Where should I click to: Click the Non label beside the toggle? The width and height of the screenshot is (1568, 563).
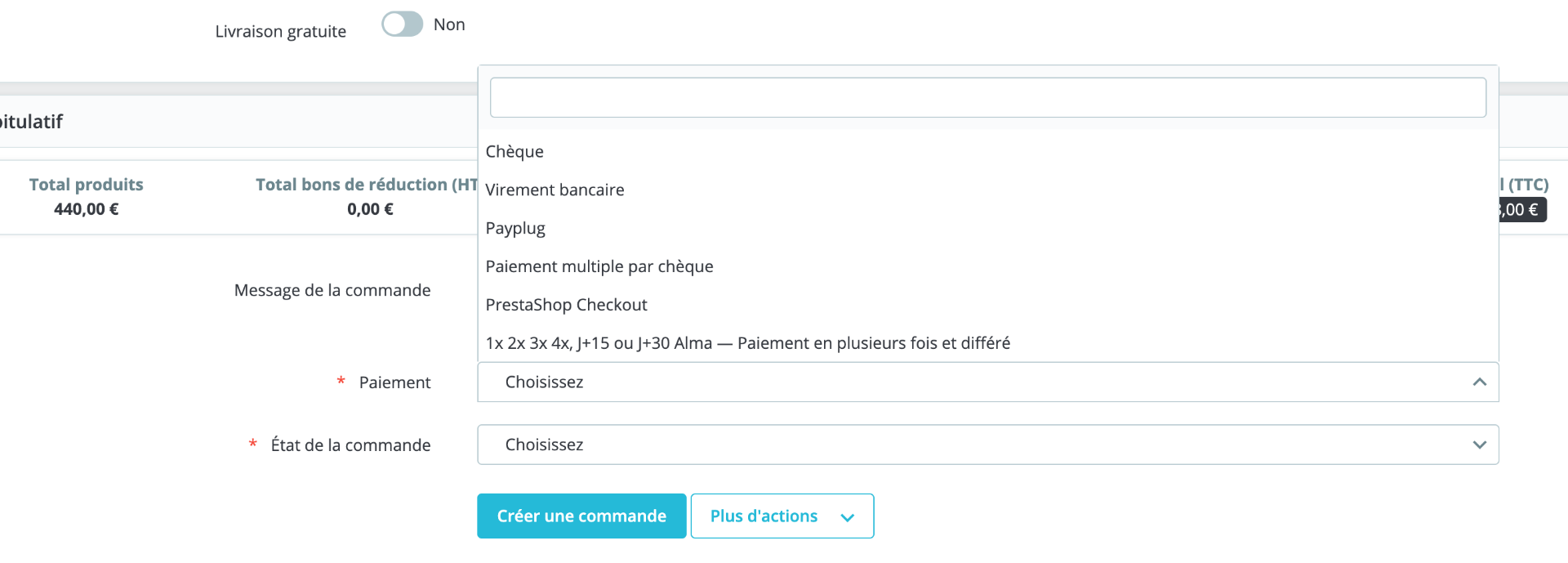[449, 25]
